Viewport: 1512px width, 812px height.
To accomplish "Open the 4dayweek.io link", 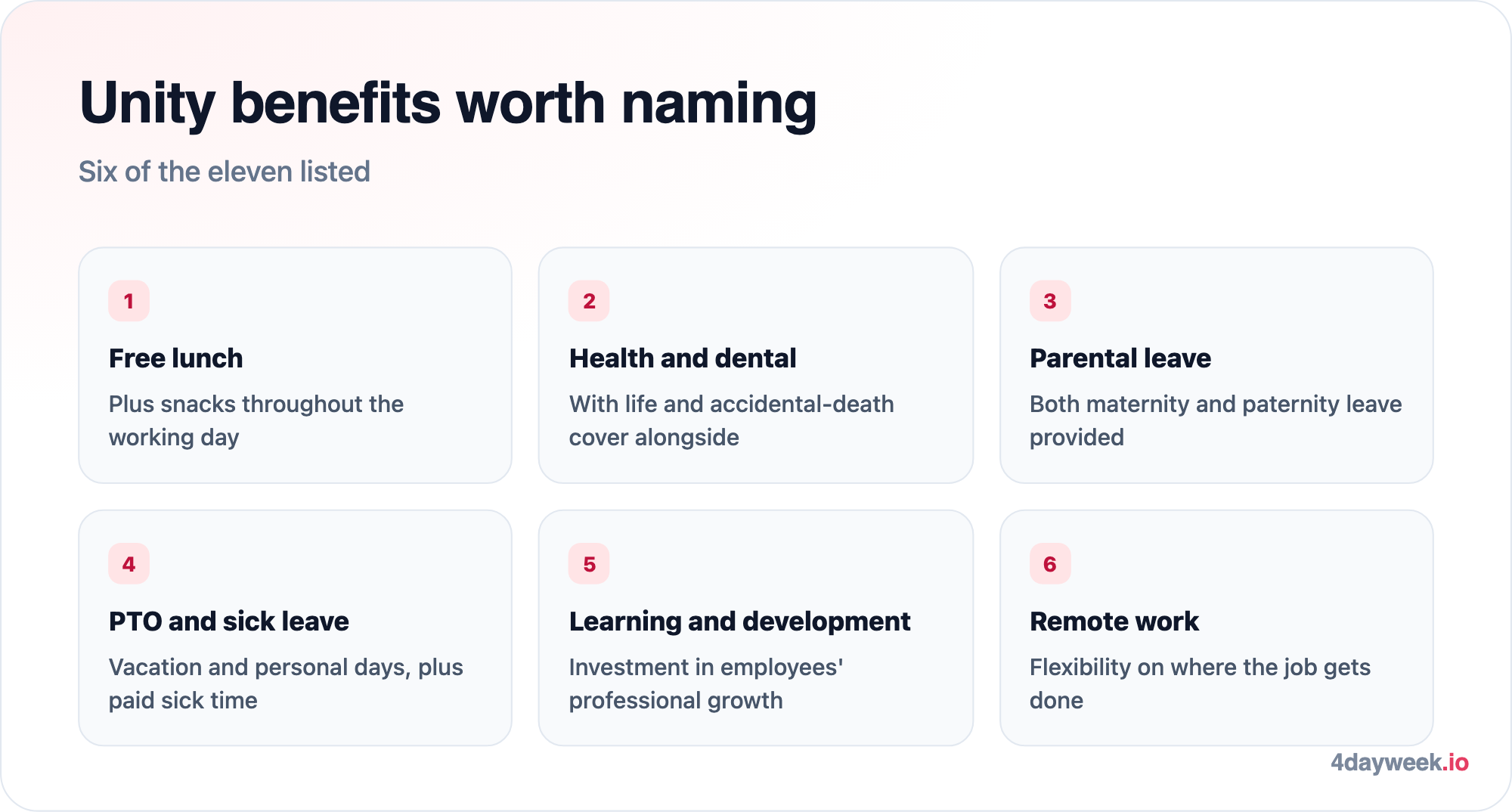I will pos(1399,762).
